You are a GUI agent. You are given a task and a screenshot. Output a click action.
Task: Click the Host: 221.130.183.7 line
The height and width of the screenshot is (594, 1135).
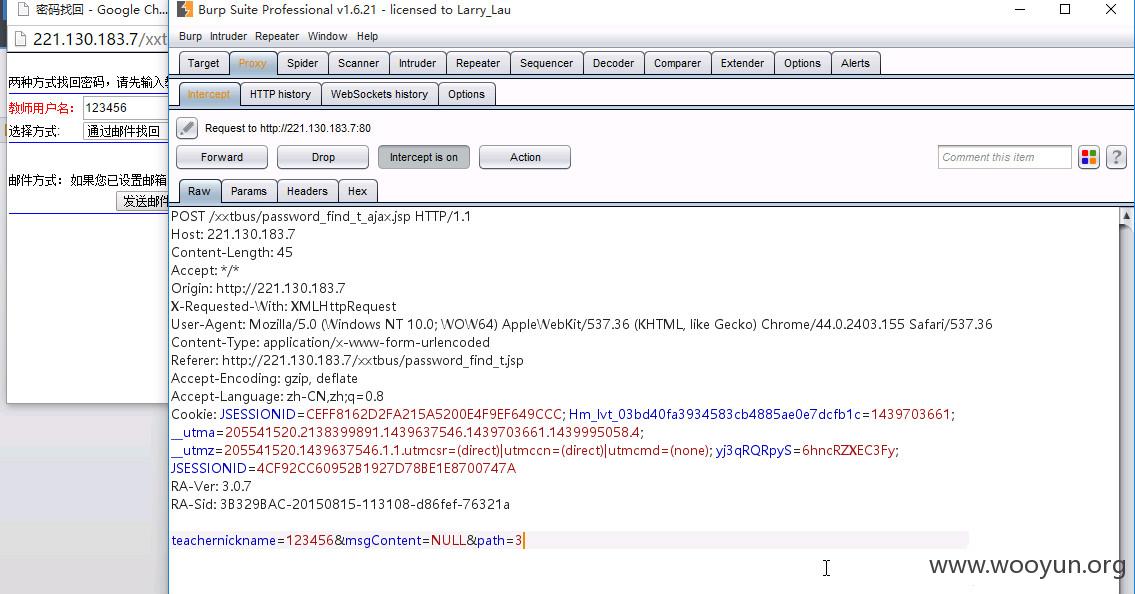point(233,234)
